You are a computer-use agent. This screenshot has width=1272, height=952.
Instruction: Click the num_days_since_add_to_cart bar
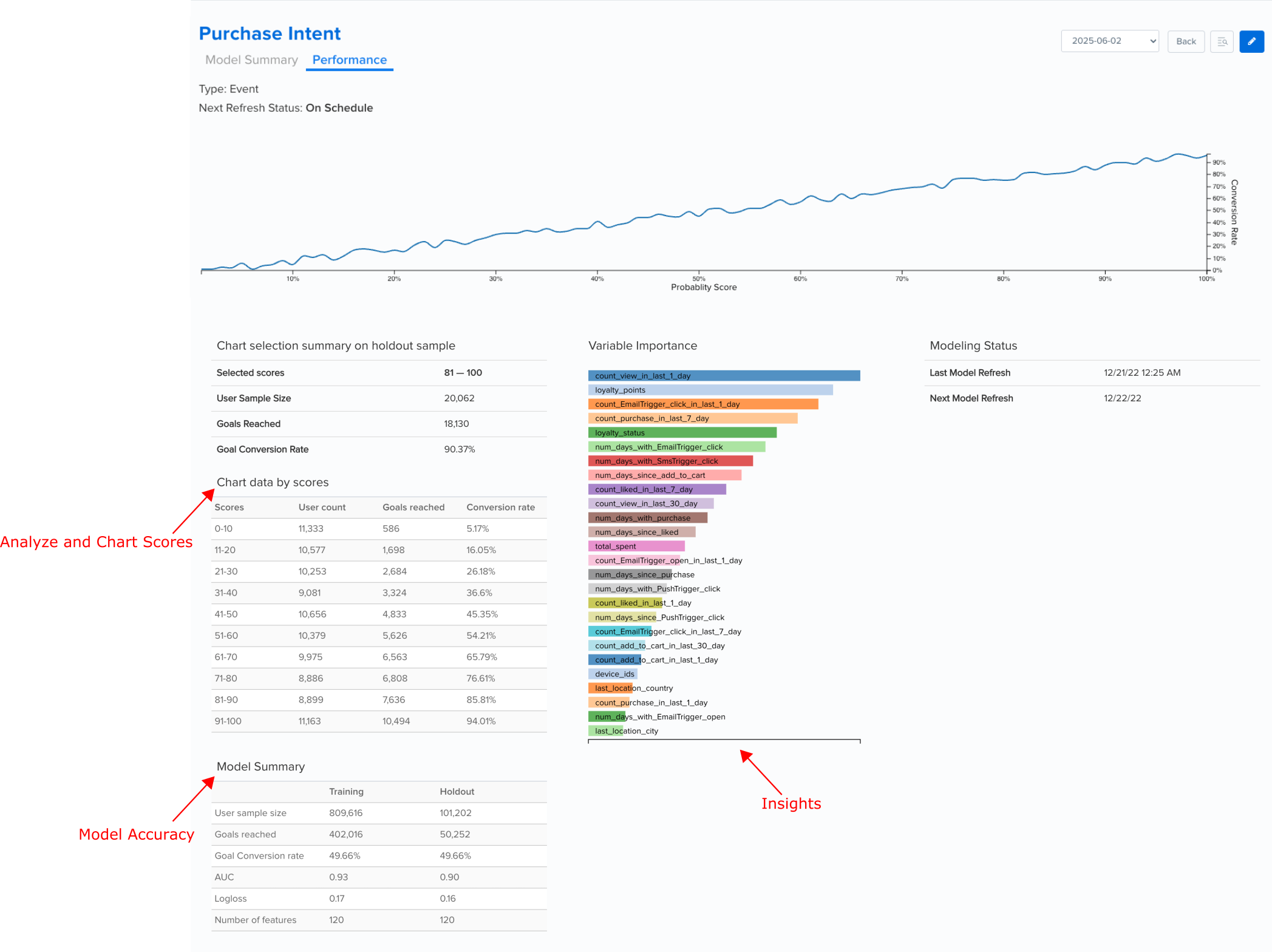[665, 475]
